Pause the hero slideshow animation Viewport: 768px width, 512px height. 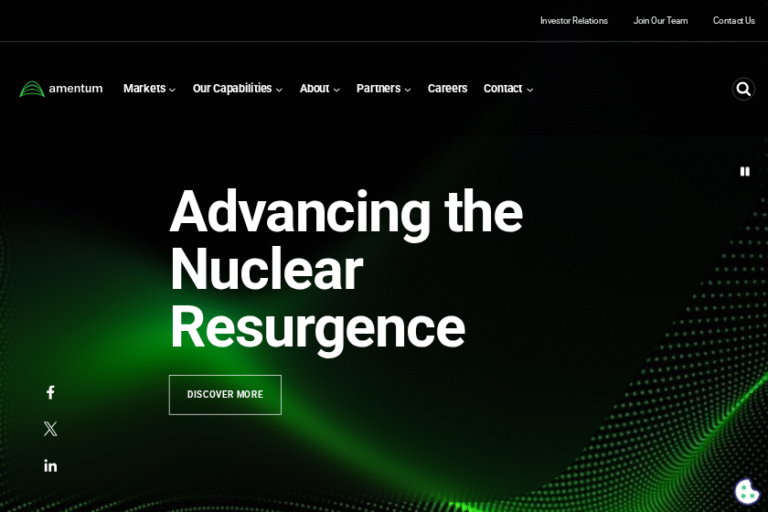744,171
